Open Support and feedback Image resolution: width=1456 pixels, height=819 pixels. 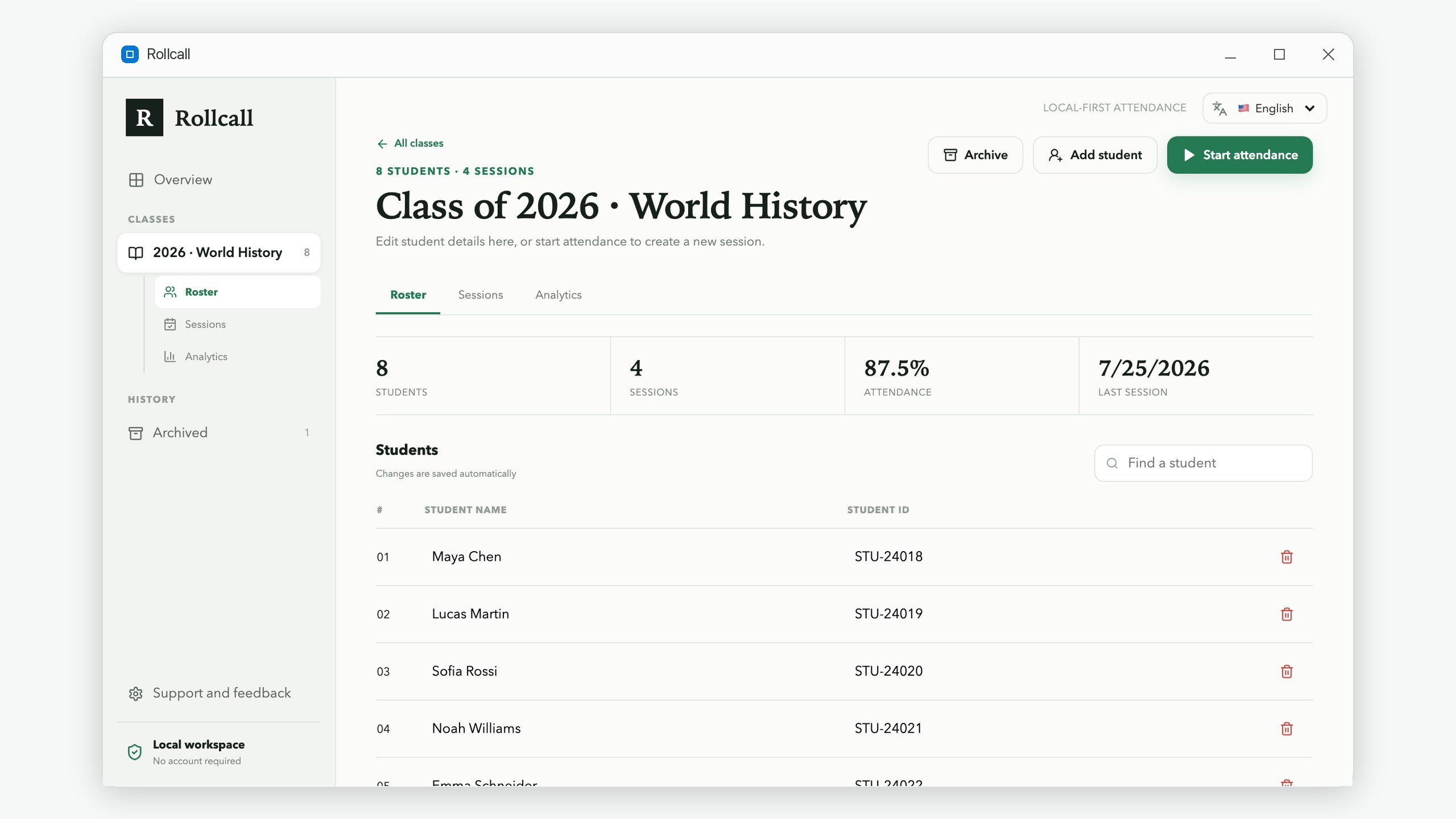tap(219, 693)
